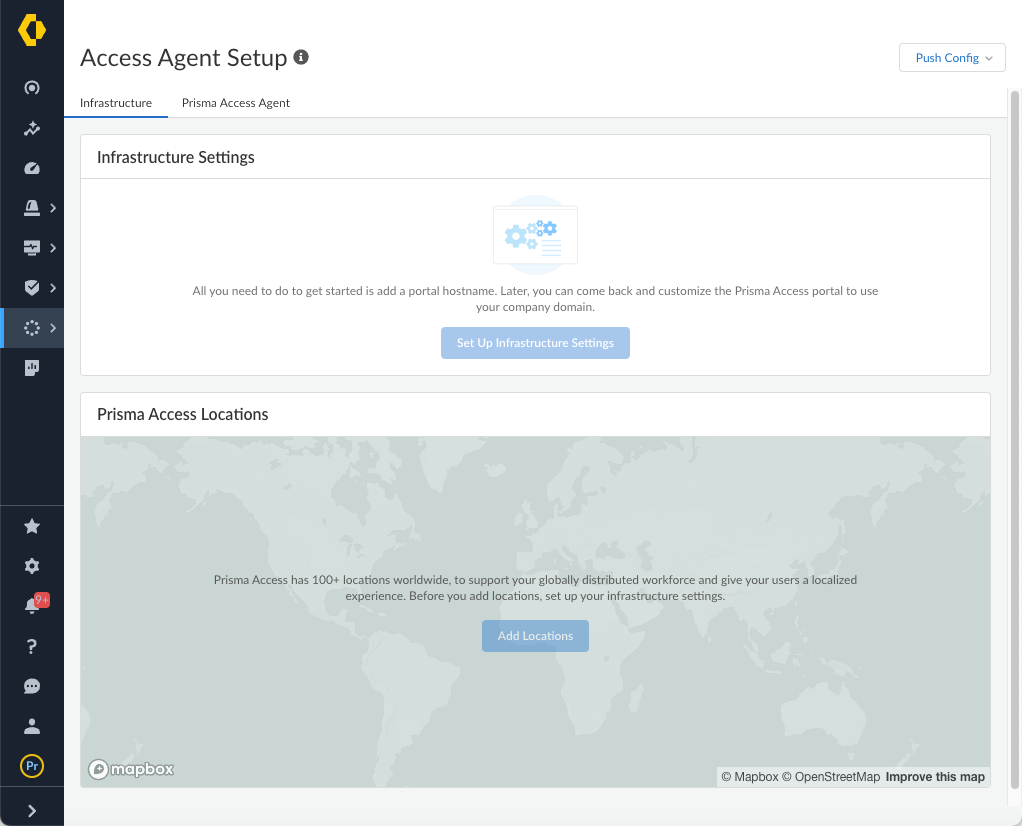The width and height of the screenshot is (1022, 826).
Task: Click the Pr tenant circle icon
Action: [32, 766]
